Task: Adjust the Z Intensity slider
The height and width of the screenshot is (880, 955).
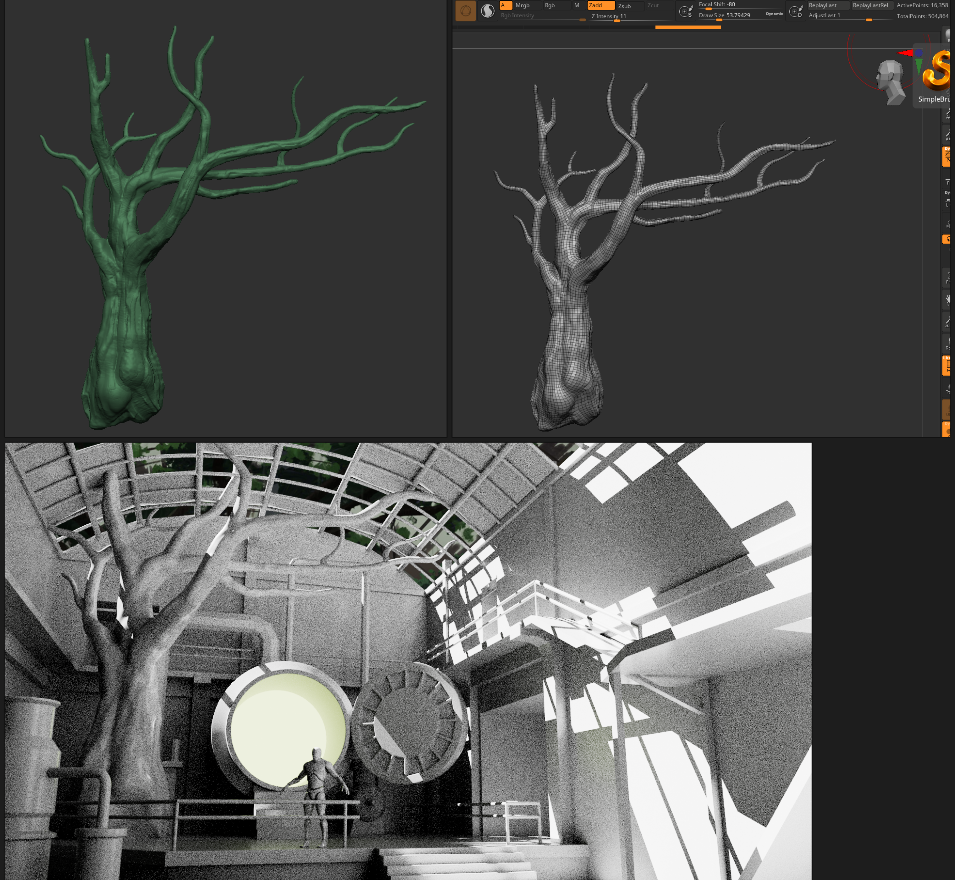Action: (629, 17)
